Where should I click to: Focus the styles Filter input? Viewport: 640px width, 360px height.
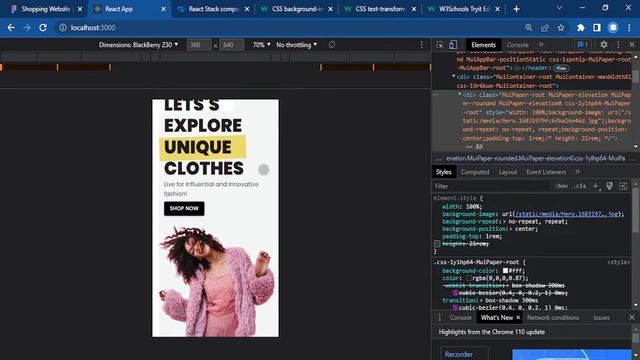(491, 186)
